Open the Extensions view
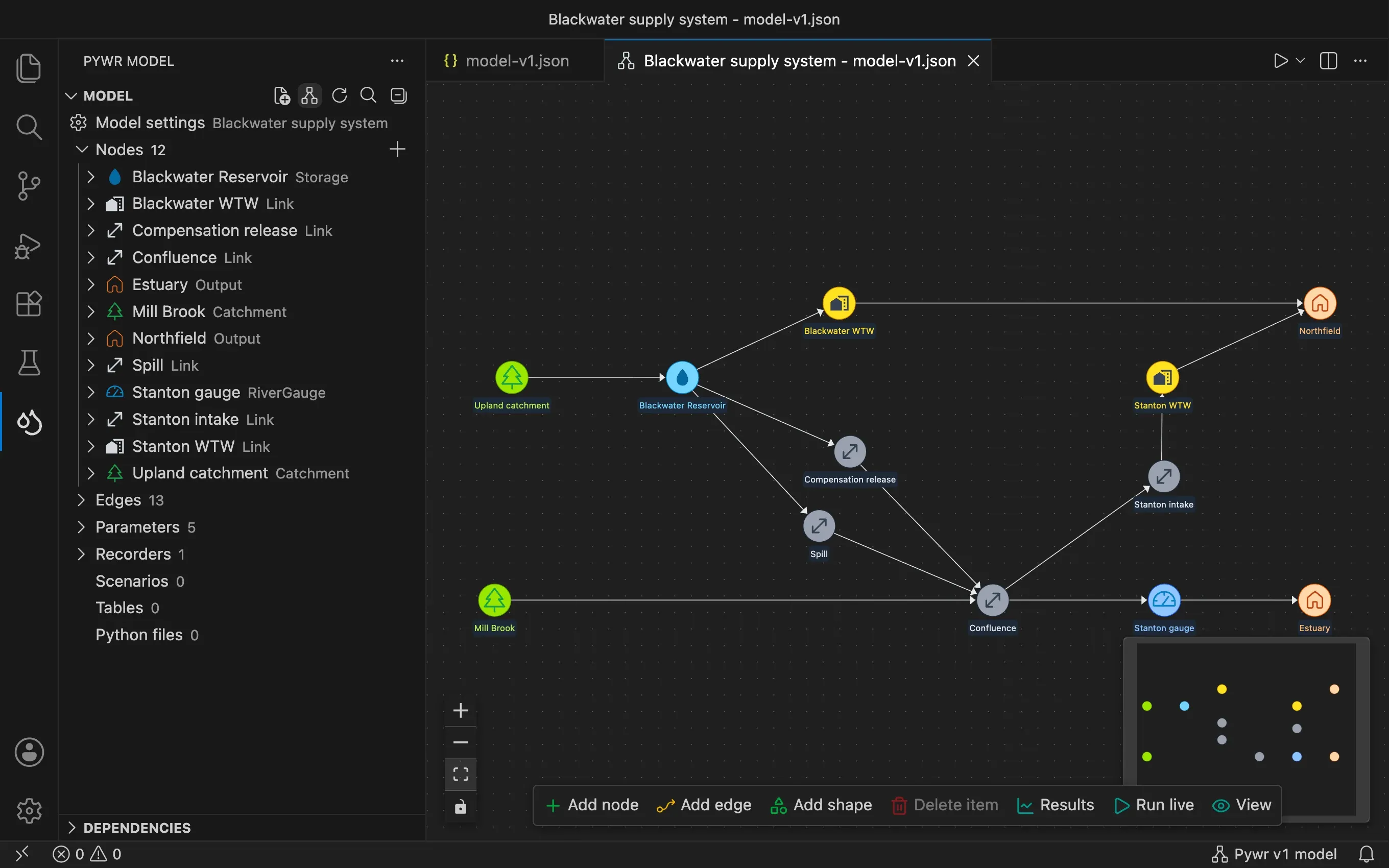 coord(29,304)
